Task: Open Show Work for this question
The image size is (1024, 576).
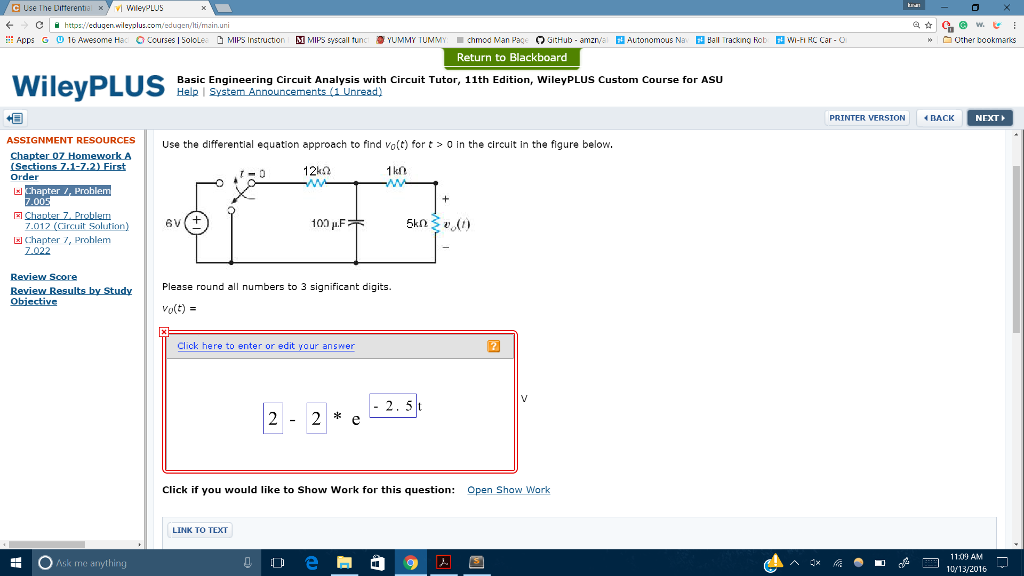Action: 508,489
